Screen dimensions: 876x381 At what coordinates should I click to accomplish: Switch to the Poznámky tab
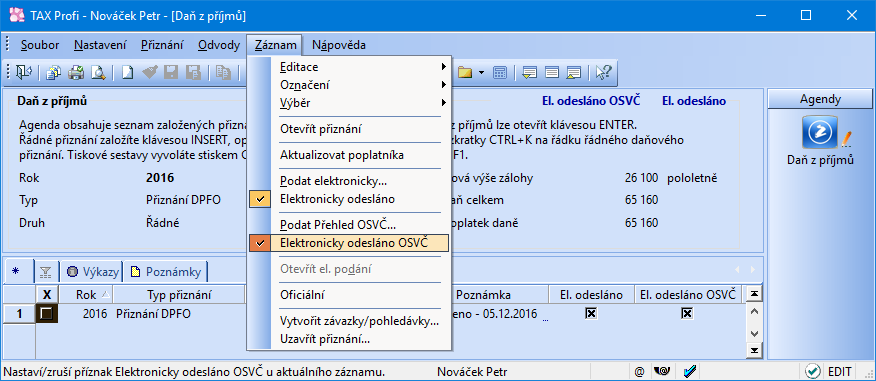[x=166, y=272]
